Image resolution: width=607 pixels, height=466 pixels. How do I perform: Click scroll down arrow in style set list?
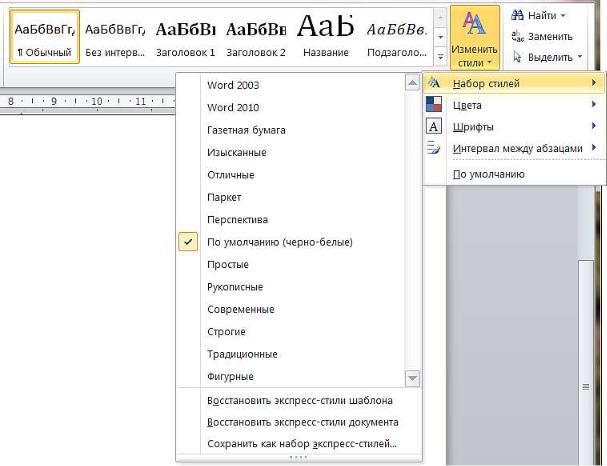(413, 378)
